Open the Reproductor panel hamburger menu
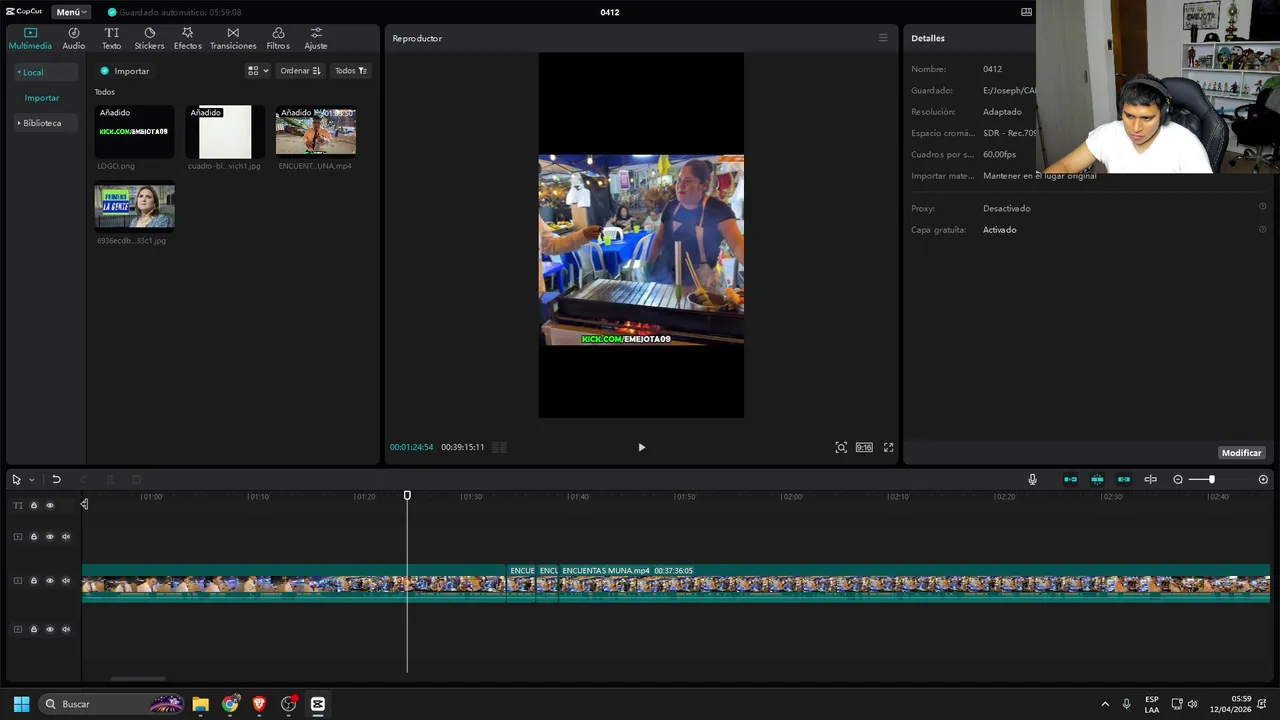1280x720 pixels. click(883, 38)
